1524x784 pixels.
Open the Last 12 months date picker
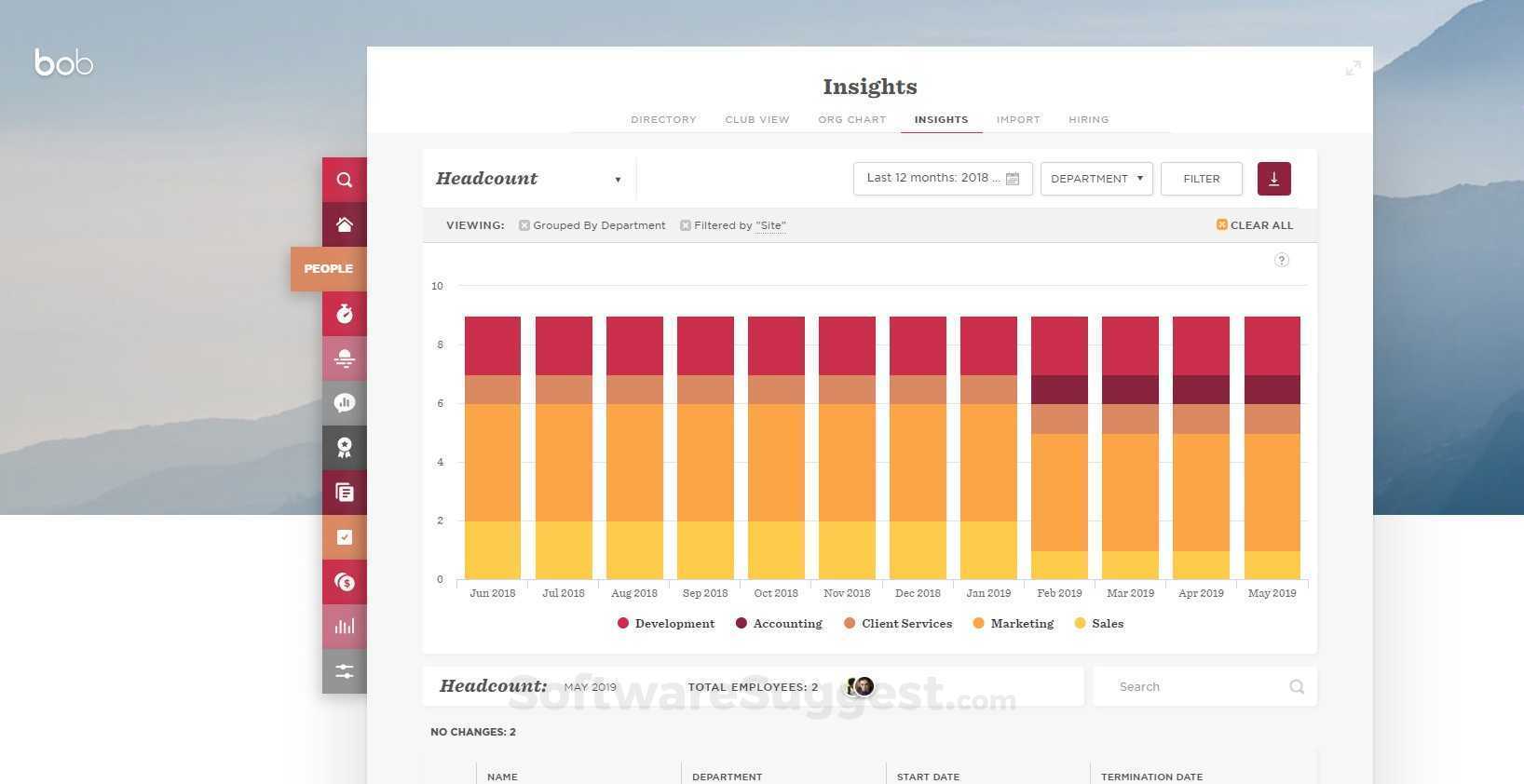point(943,179)
